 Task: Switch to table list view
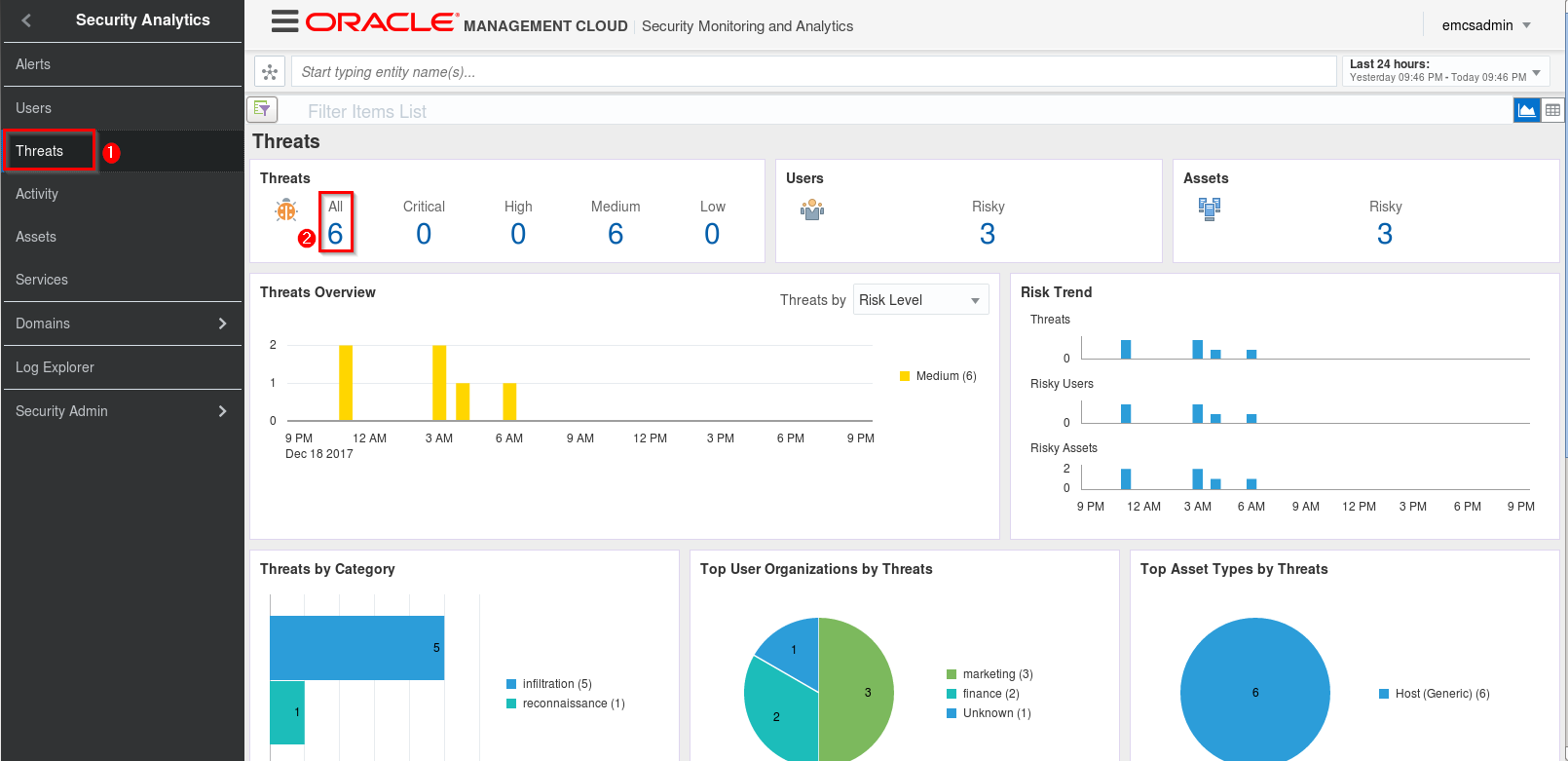click(1552, 110)
